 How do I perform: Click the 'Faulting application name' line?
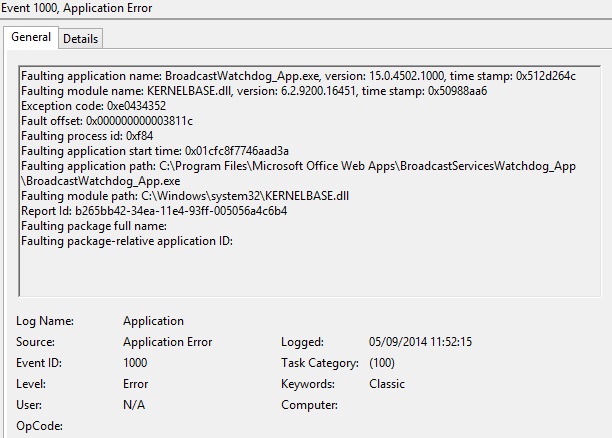click(298, 76)
